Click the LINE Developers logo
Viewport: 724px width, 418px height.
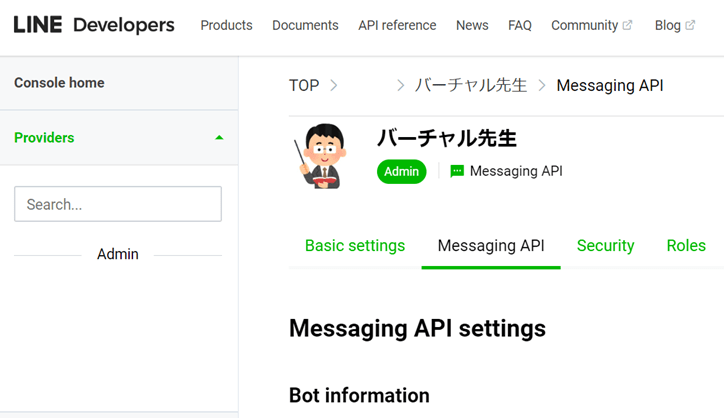94,25
